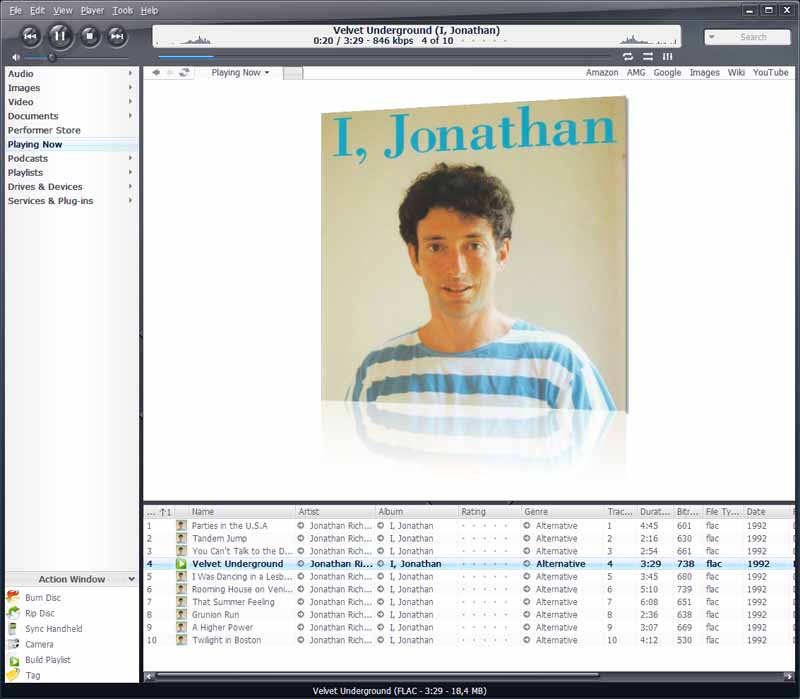Screen dimensions: 800x699
Task: Click the genre link icon on Tandem Jump row
Action: (x=527, y=538)
